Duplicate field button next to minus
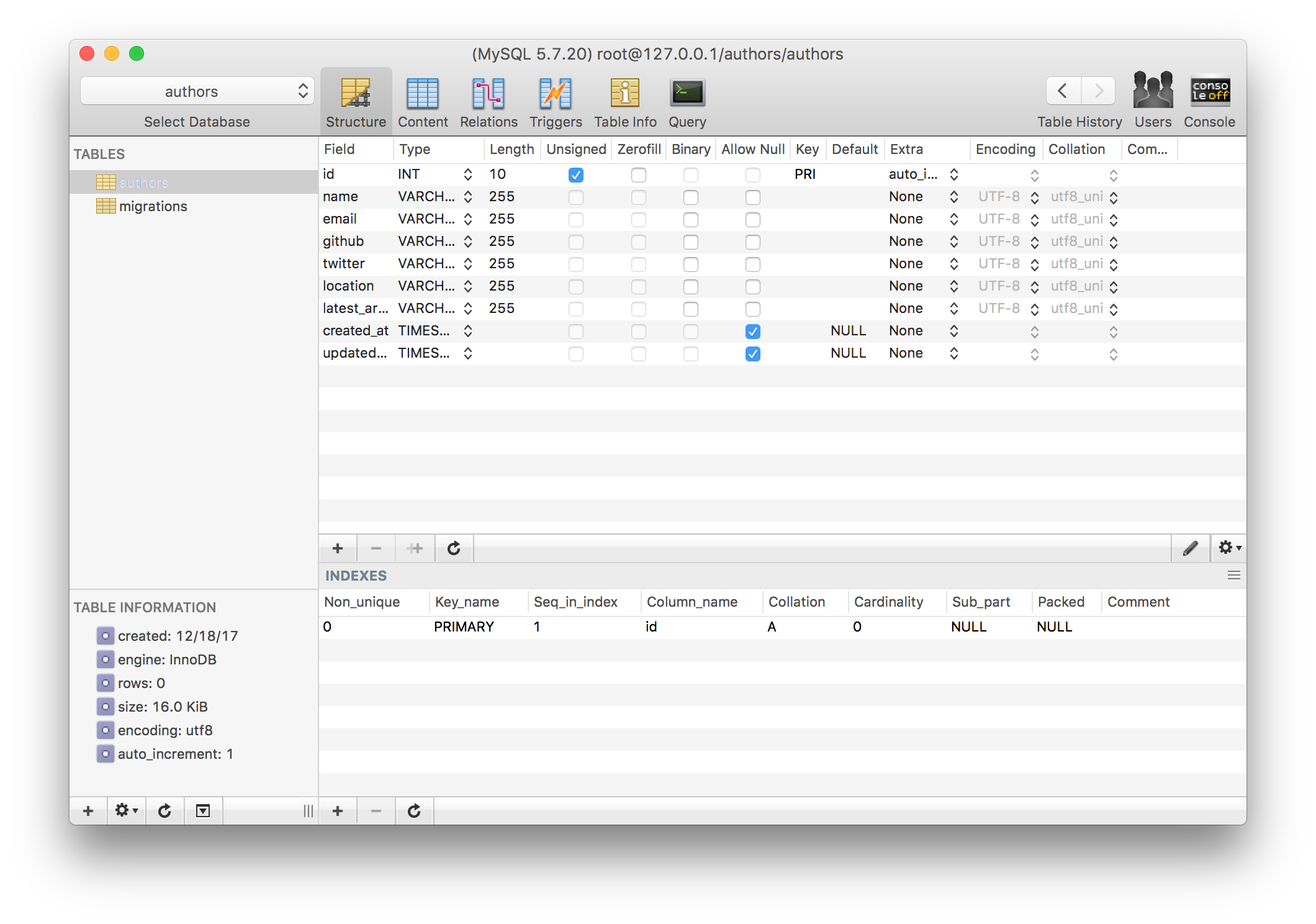This screenshot has height=924, width=1316. pyautogui.click(x=415, y=548)
